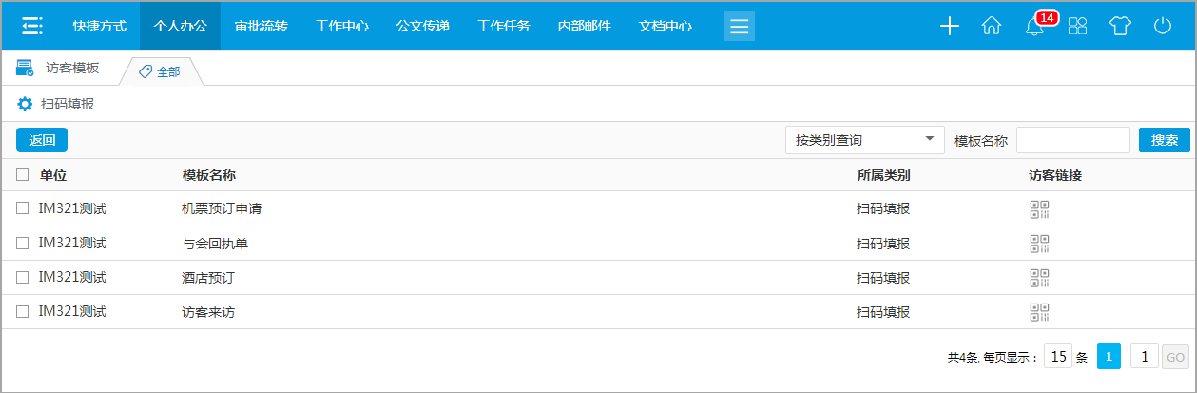
Task: Open the 快捷方式 menu
Action: click(x=100, y=26)
